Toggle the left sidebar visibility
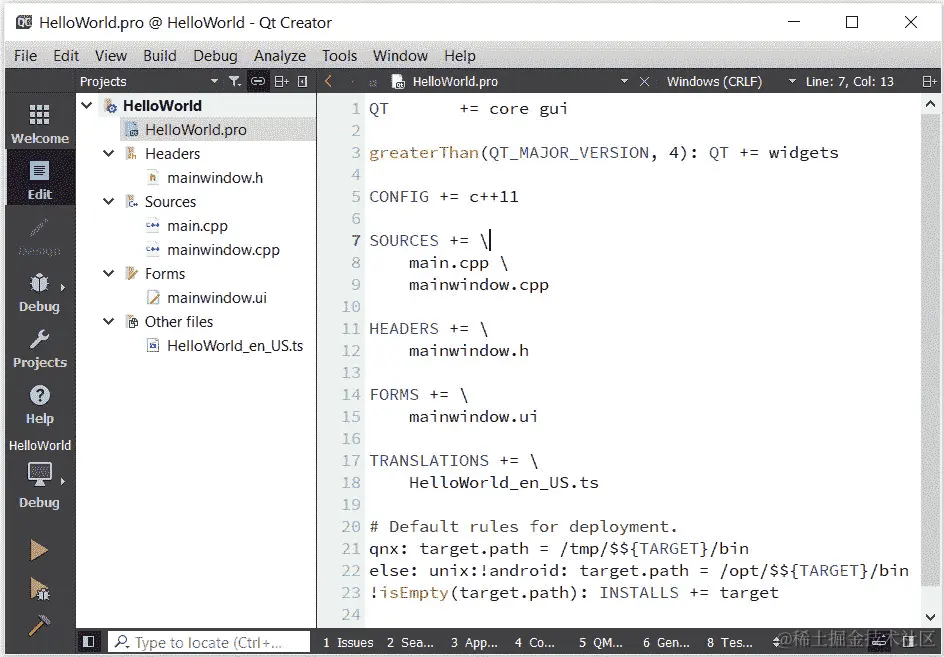 coord(88,642)
